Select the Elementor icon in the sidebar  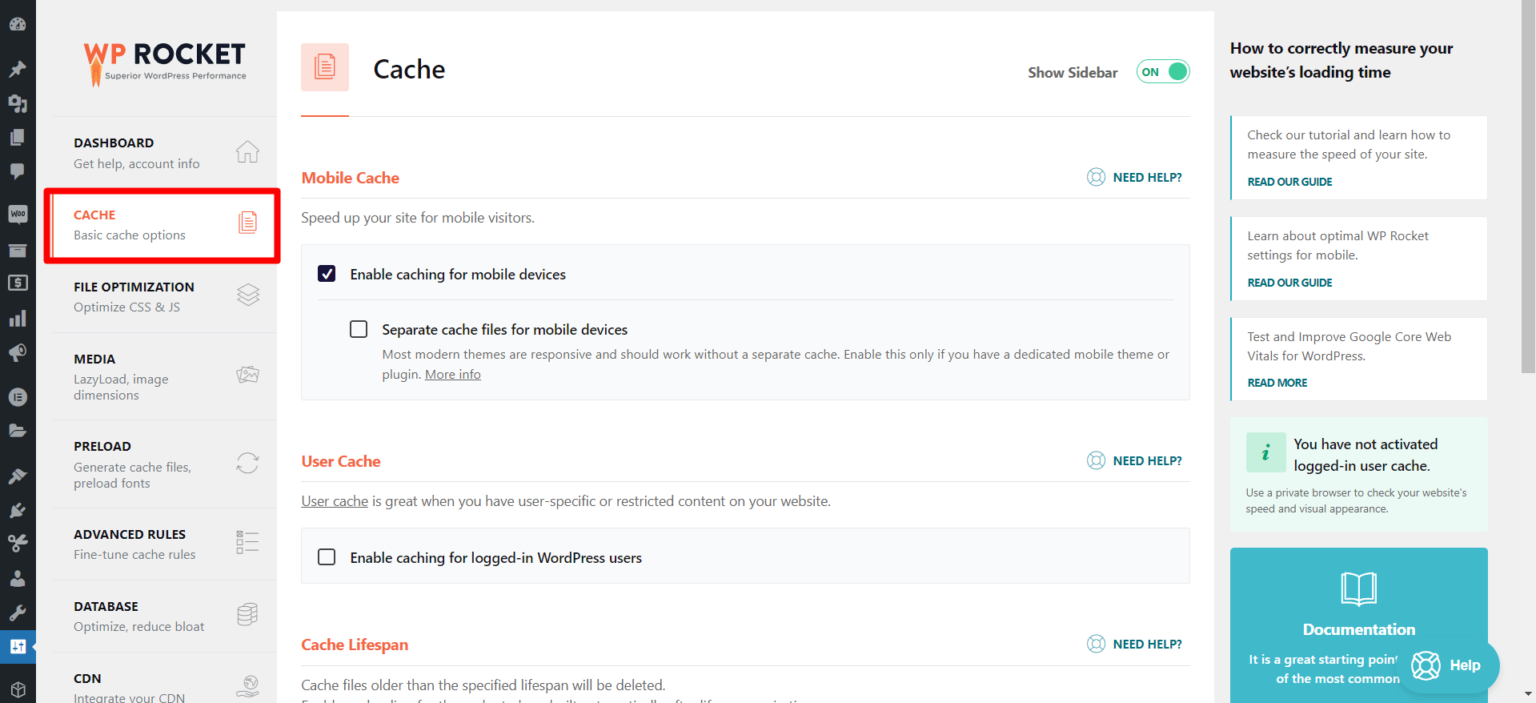[x=17, y=396]
